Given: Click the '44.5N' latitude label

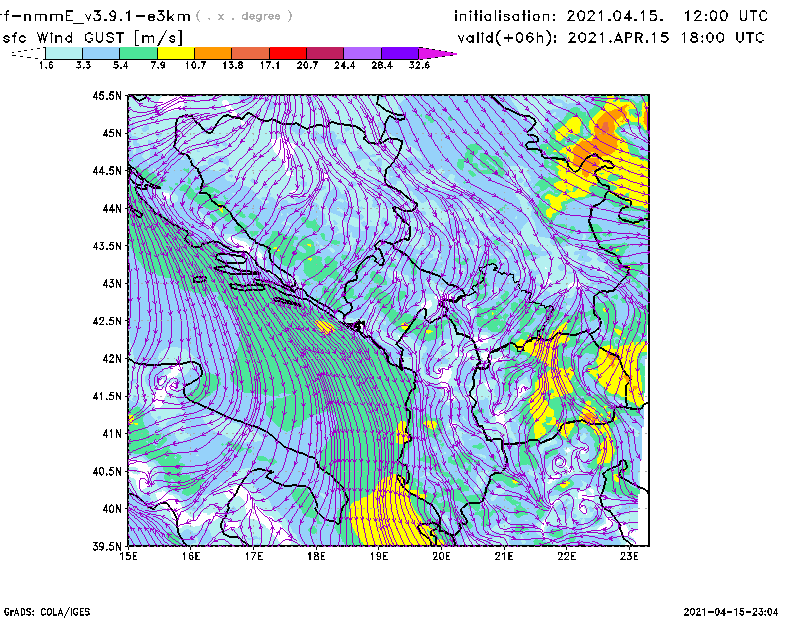Looking at the screenshot, I should [107, 170].
